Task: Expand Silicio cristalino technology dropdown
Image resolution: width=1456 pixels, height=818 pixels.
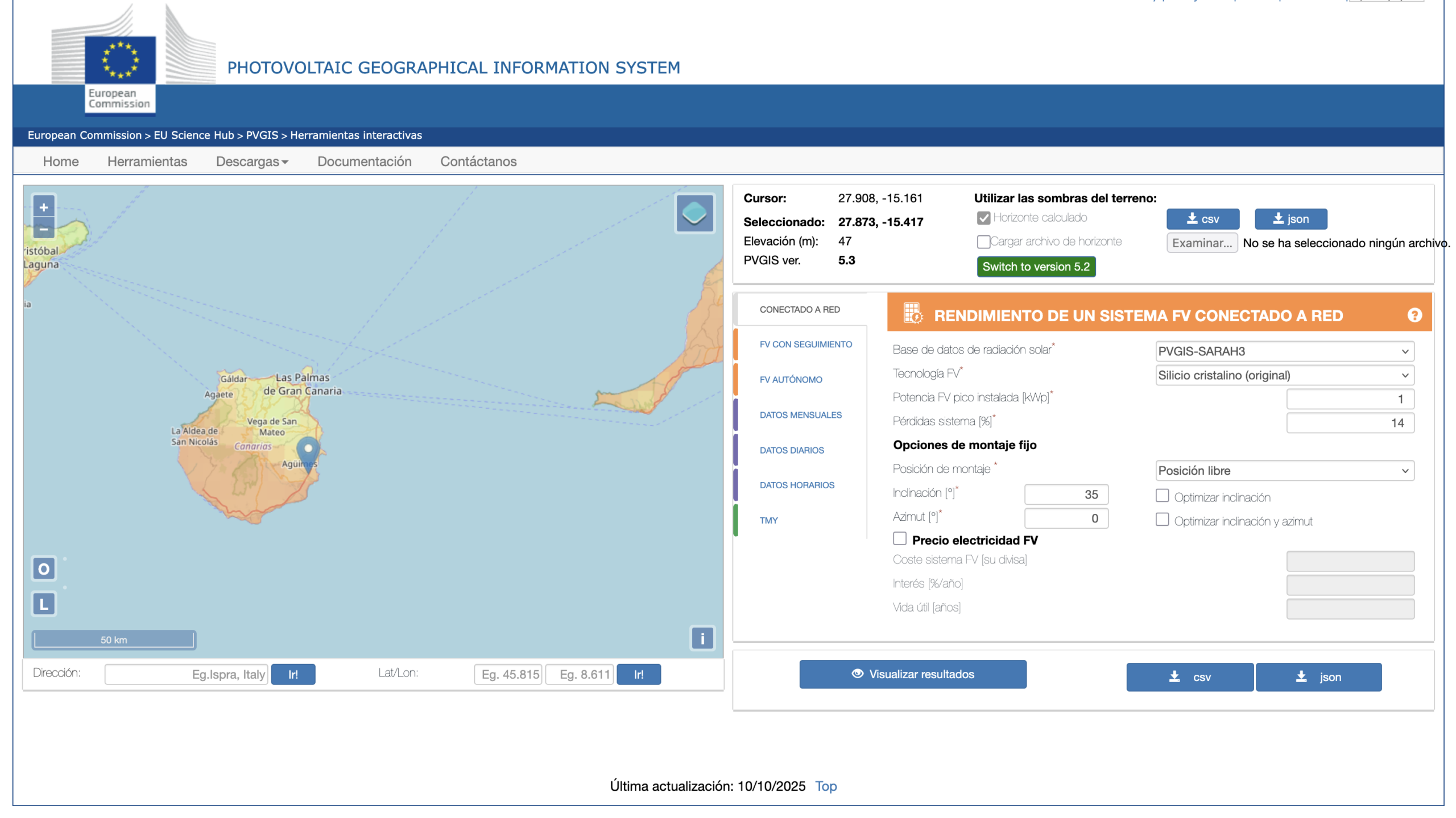Action: point(1284,375)
